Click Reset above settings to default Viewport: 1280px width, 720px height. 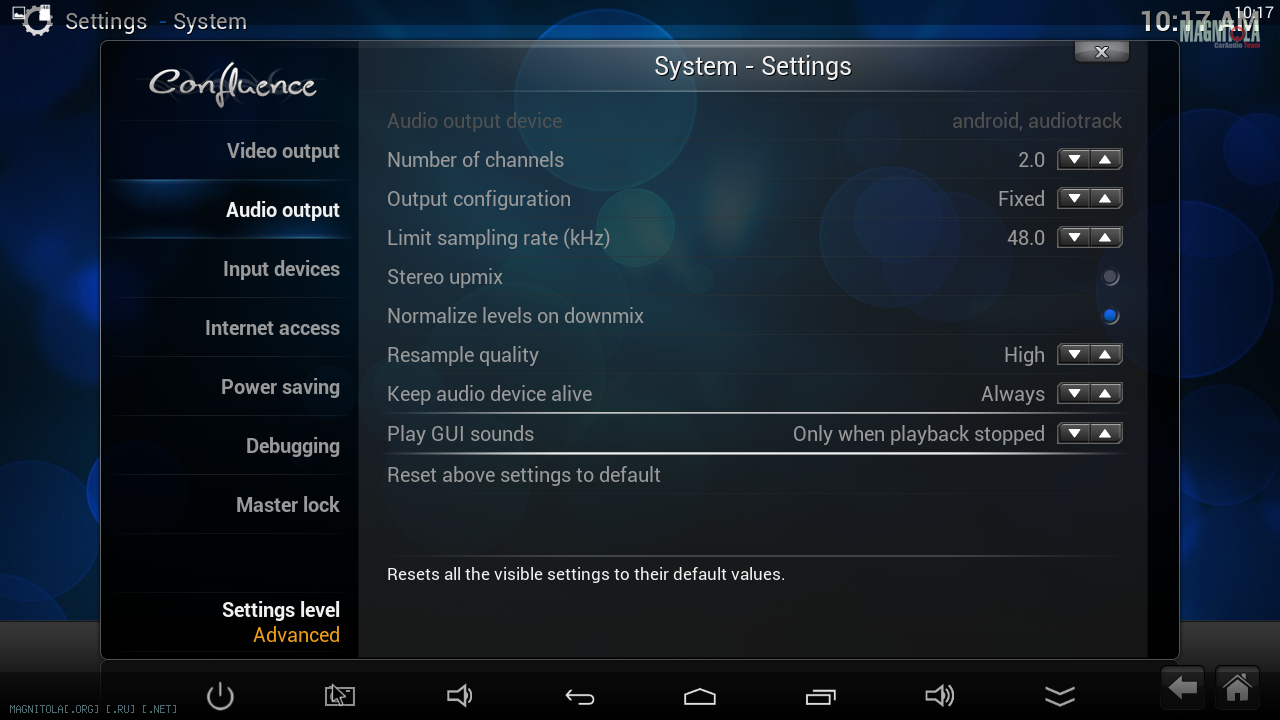point(524,475)
